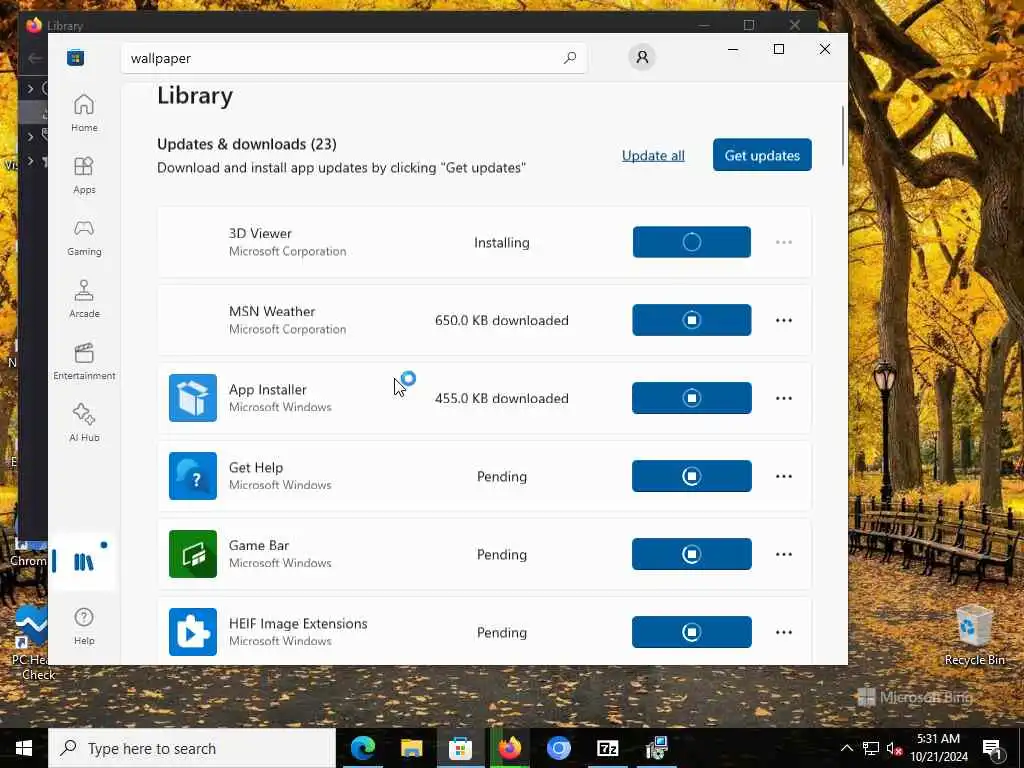Select the MSN Weather app name
Screen dimensions: 1024x768
pyautogui.click(x=272, y=312)
